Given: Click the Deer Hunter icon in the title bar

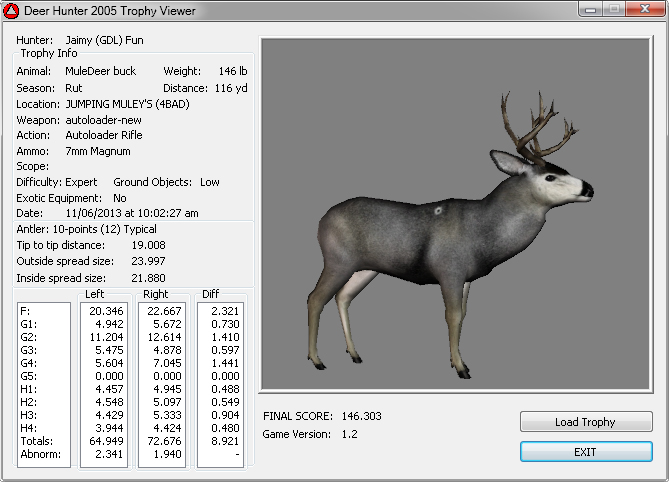Looking at the screenshot, I should 12,11.
